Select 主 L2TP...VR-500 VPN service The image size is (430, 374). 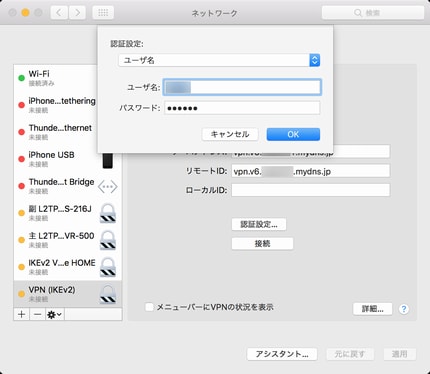(x=68, y=240)
